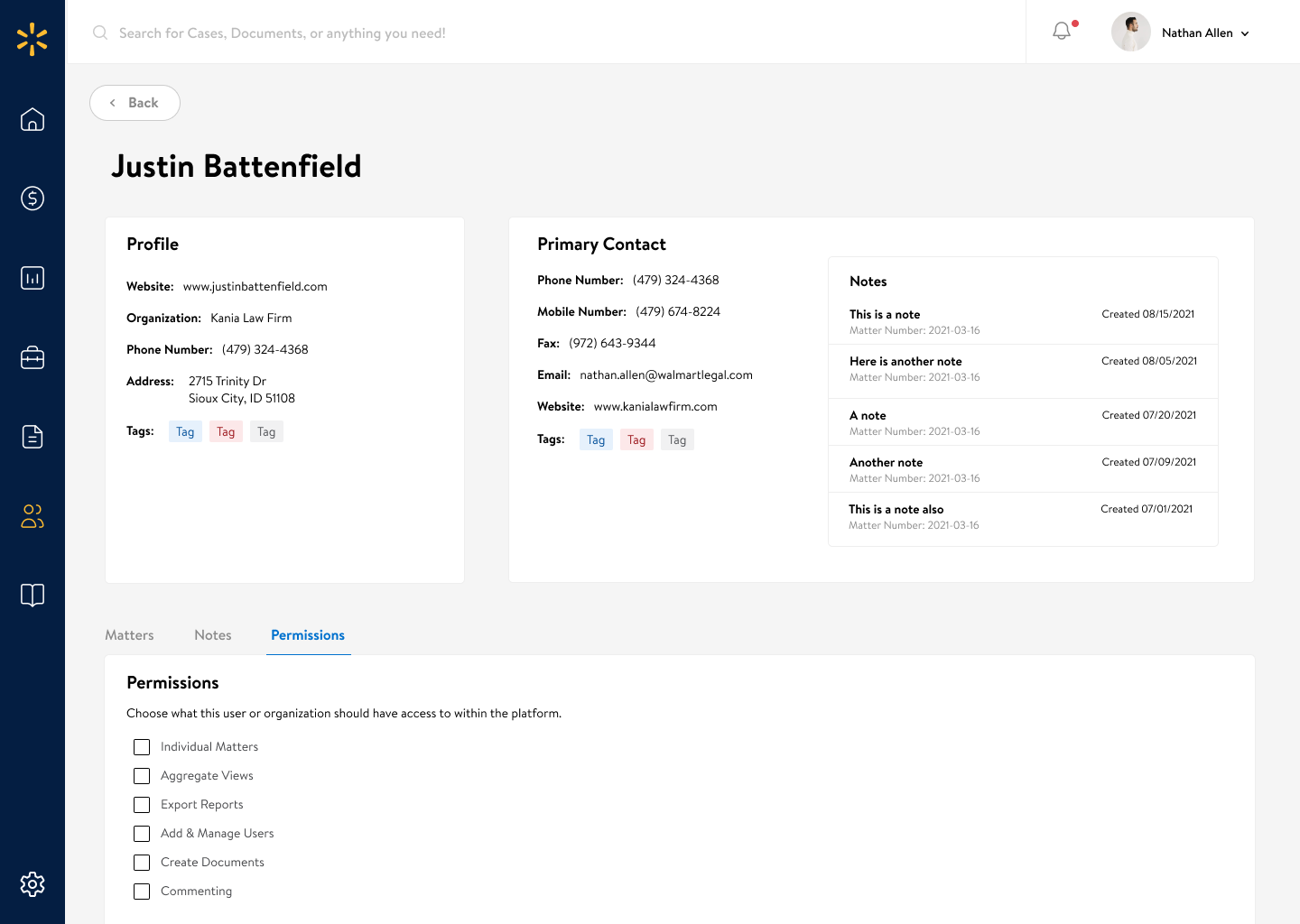
Task: Visit www.justinbattenfield.com from the Profile card
Action: coord(255,286)
